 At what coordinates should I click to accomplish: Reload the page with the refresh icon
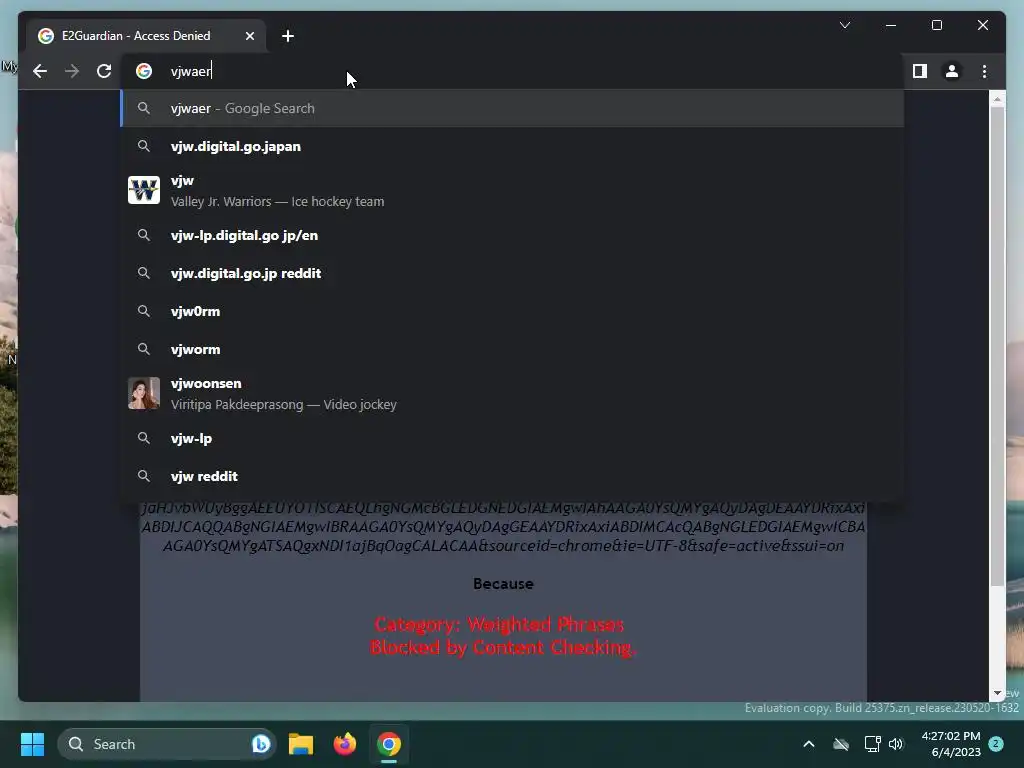click(x=104, y=71)
